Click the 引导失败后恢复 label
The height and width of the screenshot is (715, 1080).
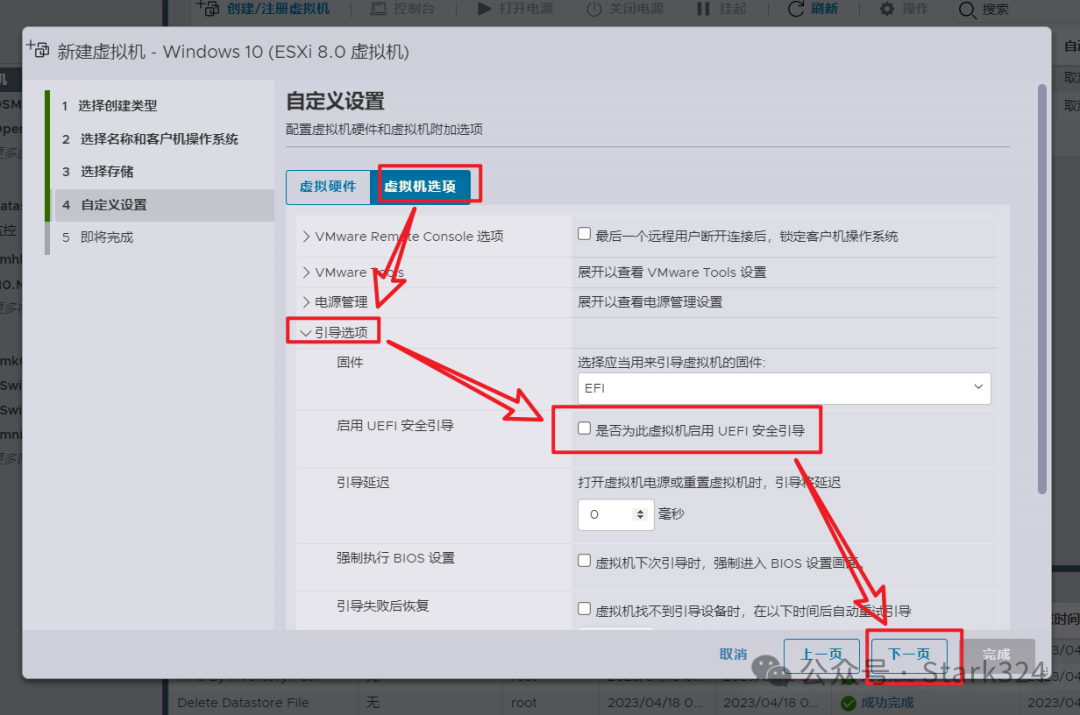click(383, 606)
